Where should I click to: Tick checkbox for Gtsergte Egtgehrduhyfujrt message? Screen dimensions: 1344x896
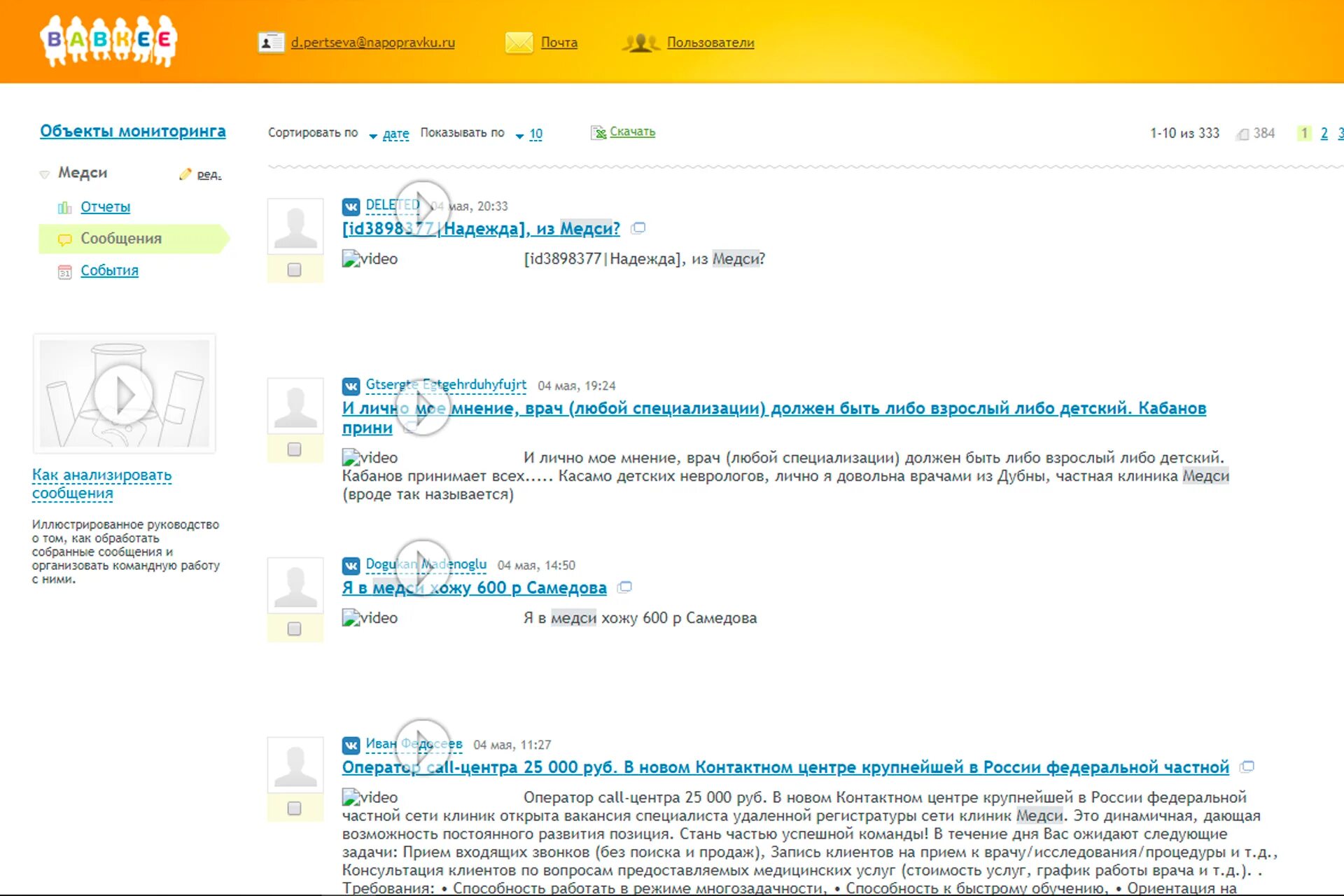[x=295, y=449]
